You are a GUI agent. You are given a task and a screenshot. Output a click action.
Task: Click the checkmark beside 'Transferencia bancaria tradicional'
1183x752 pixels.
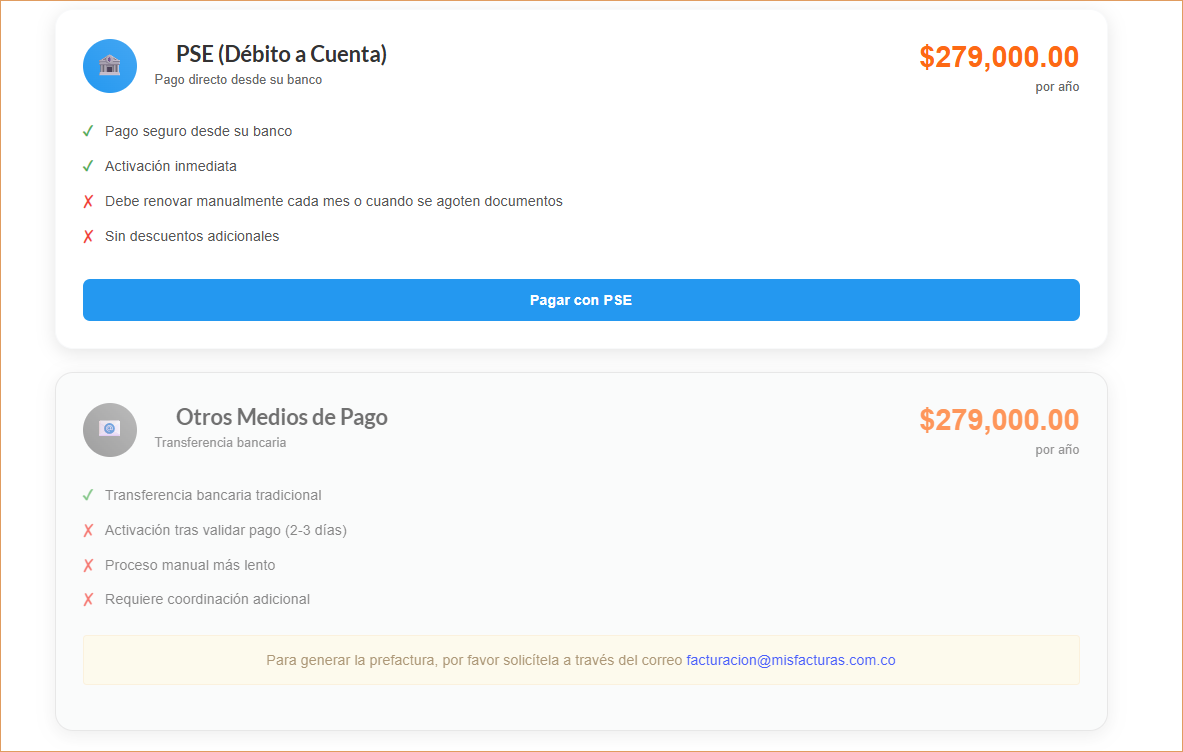88,495
